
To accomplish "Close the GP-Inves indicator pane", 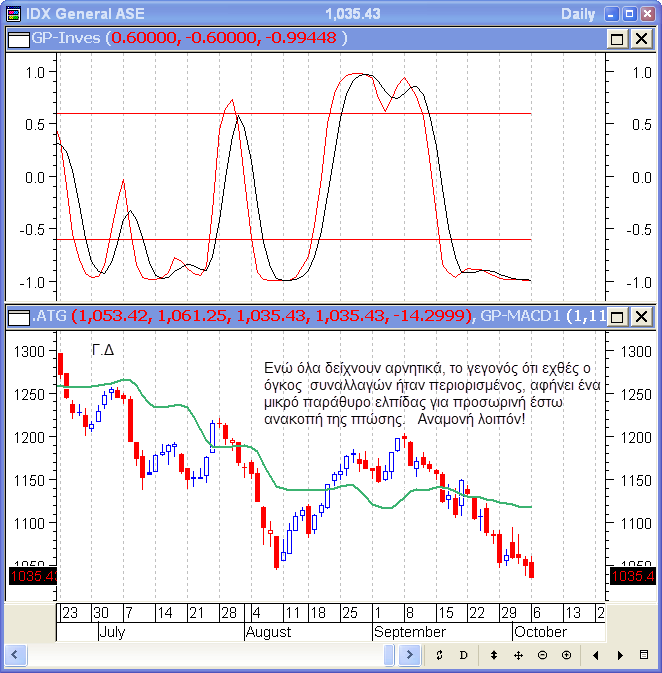I will 640,39.
